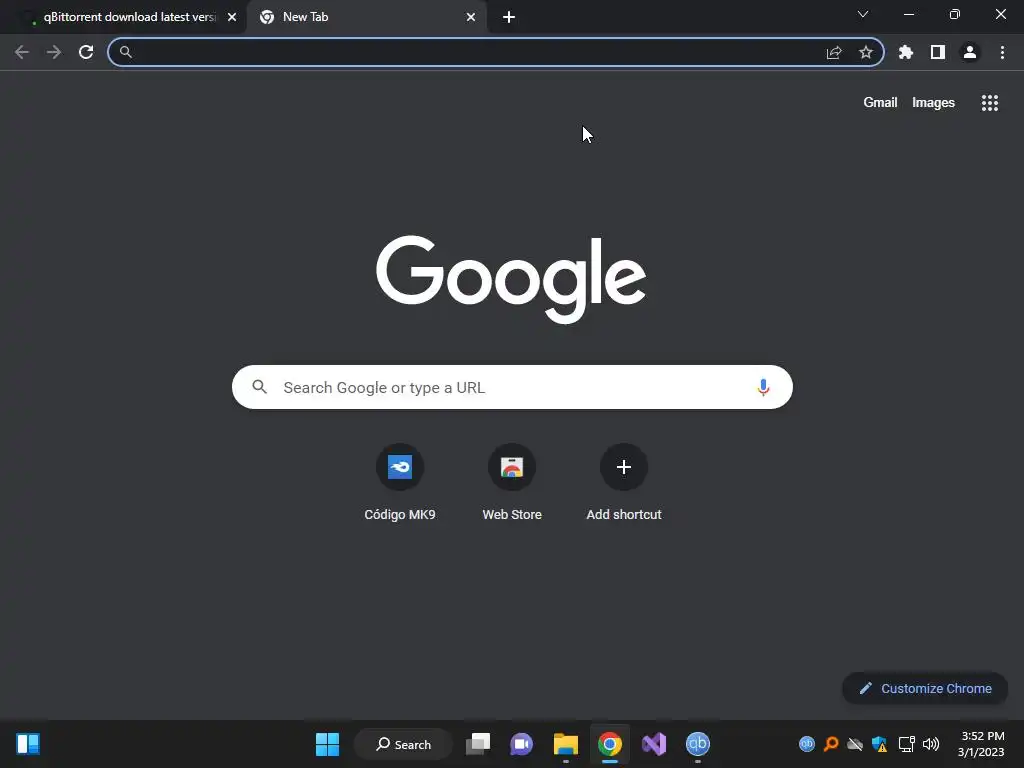Open the Chat app on taskbar
1024x768 pixels.
(x=521, y=744)
